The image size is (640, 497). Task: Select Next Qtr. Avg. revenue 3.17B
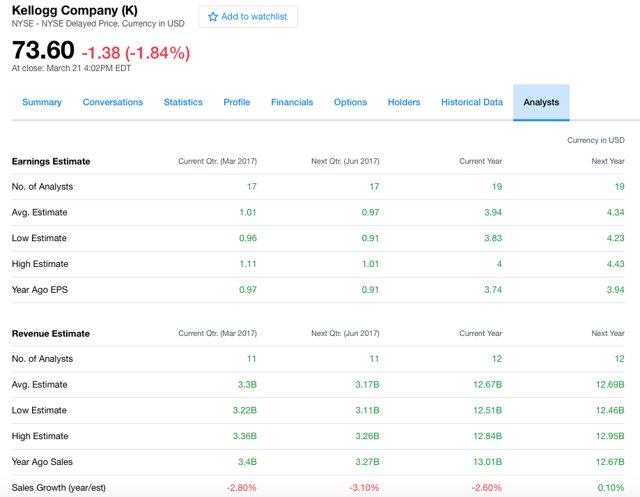367,384
